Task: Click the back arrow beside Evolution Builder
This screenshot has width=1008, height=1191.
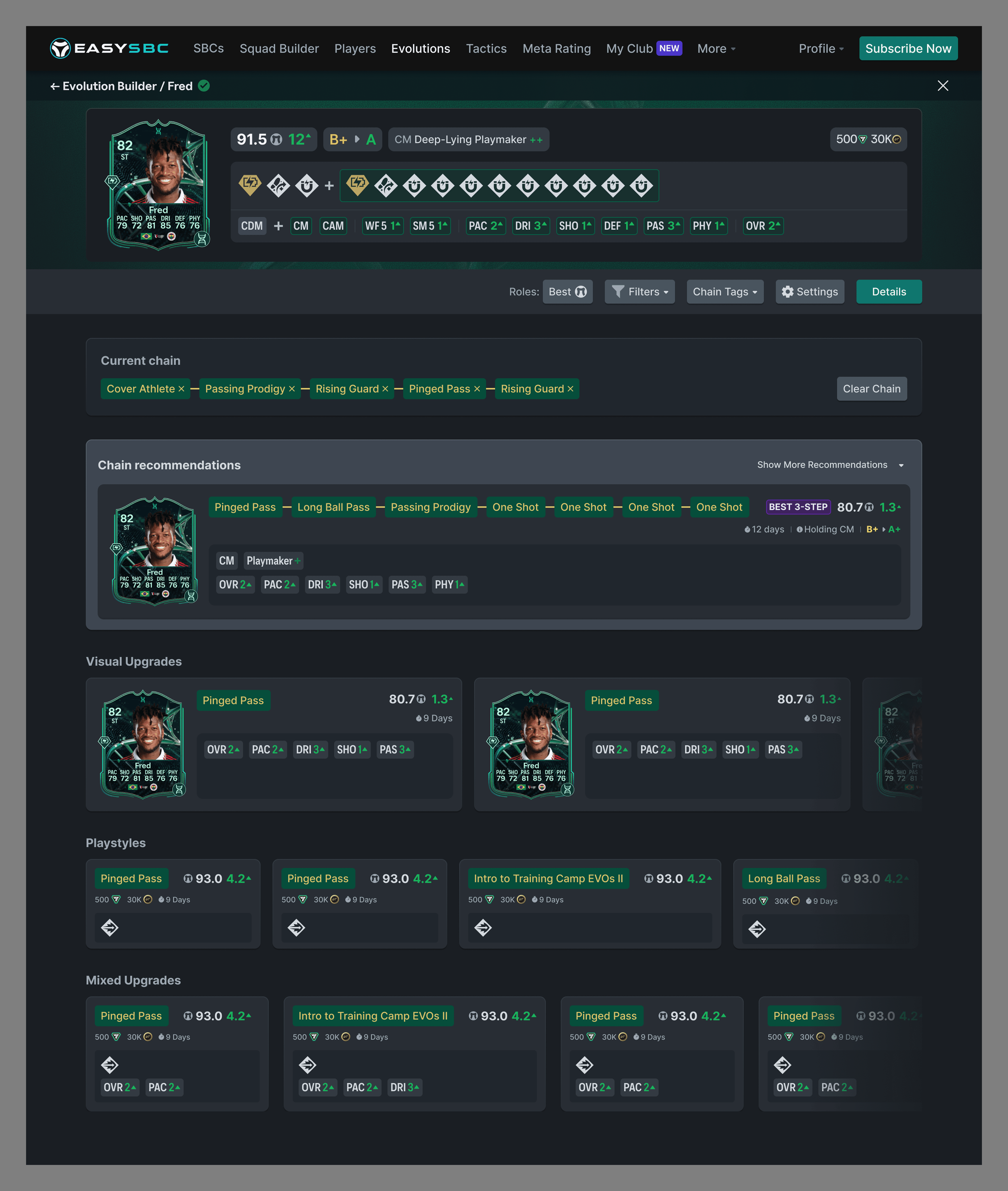Action: click(55, 86)
